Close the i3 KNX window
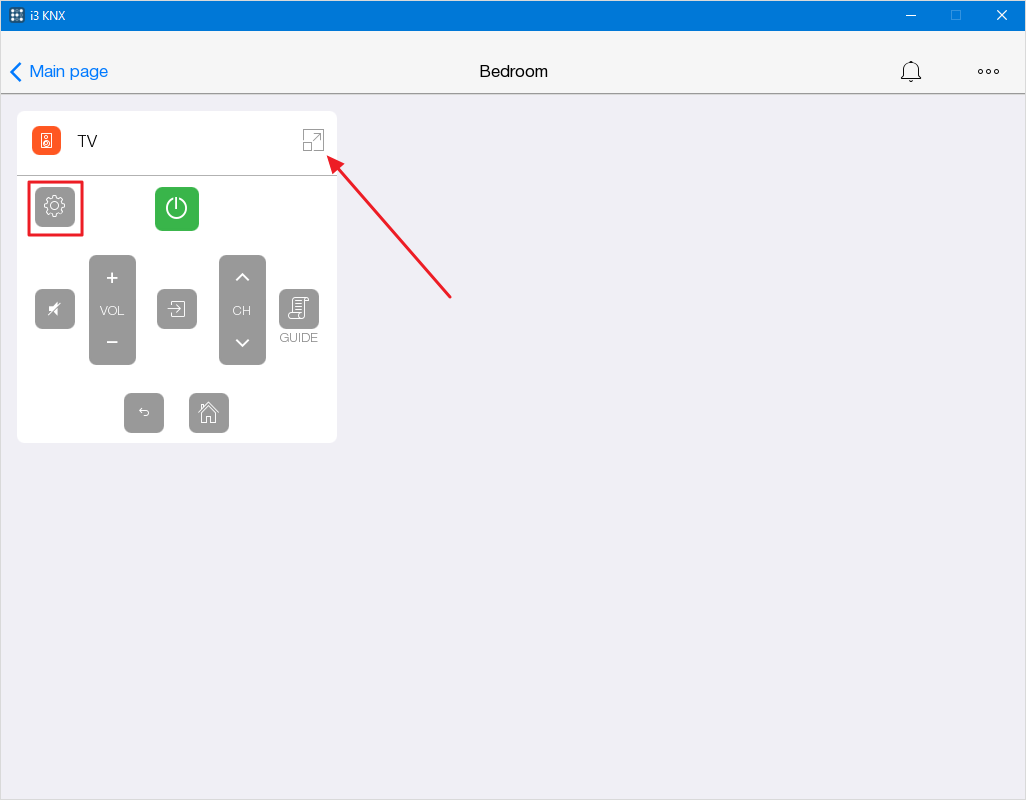Image resolution: width=1026 pixels, height=800 pixels. 1001,15
